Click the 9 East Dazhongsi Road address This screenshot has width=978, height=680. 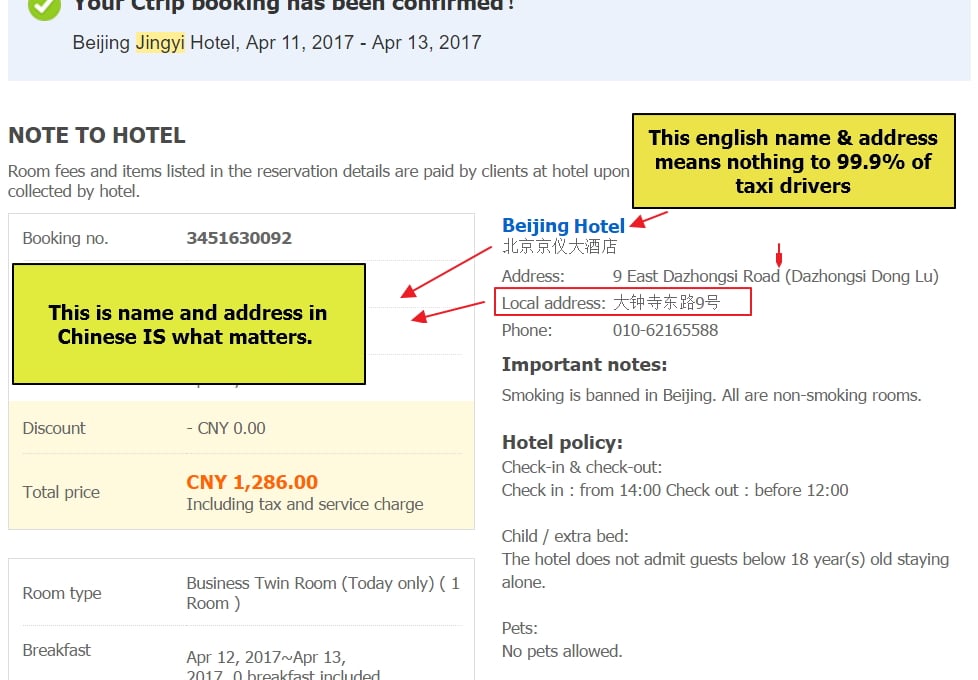[775, 276]
